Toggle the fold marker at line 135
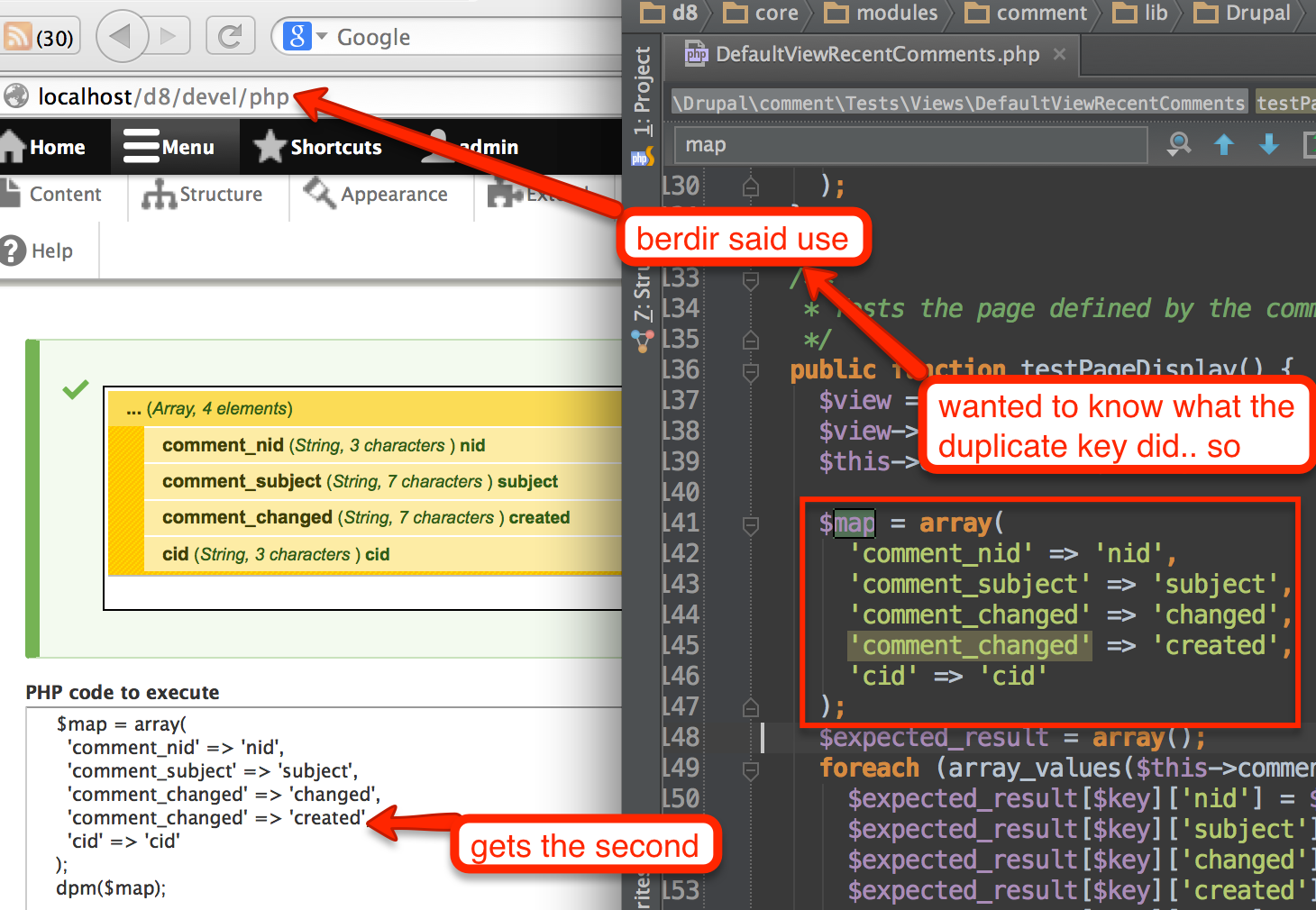Screen dimensions: 1316x910 pos(750,340)
